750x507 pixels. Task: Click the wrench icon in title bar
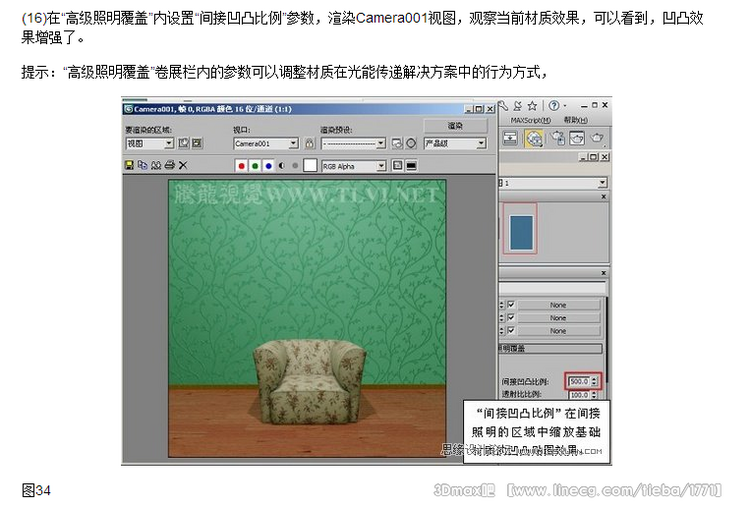point(503,105)
